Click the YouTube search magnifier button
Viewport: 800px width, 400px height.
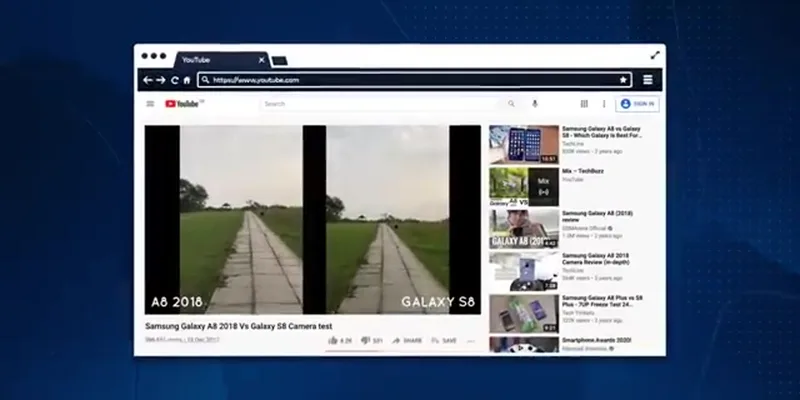(x=511, y=104)
